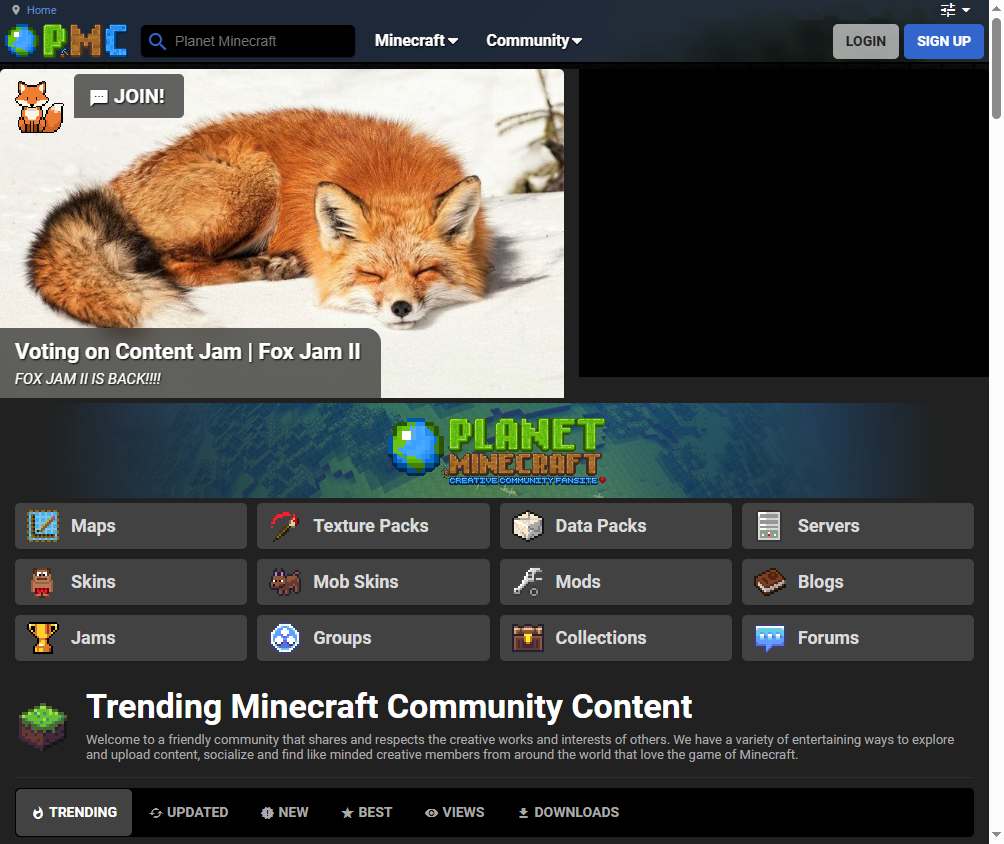
Task: Expand the Minecraft dropdown menu
Action: pyautogui.click(x=416, y=40)
